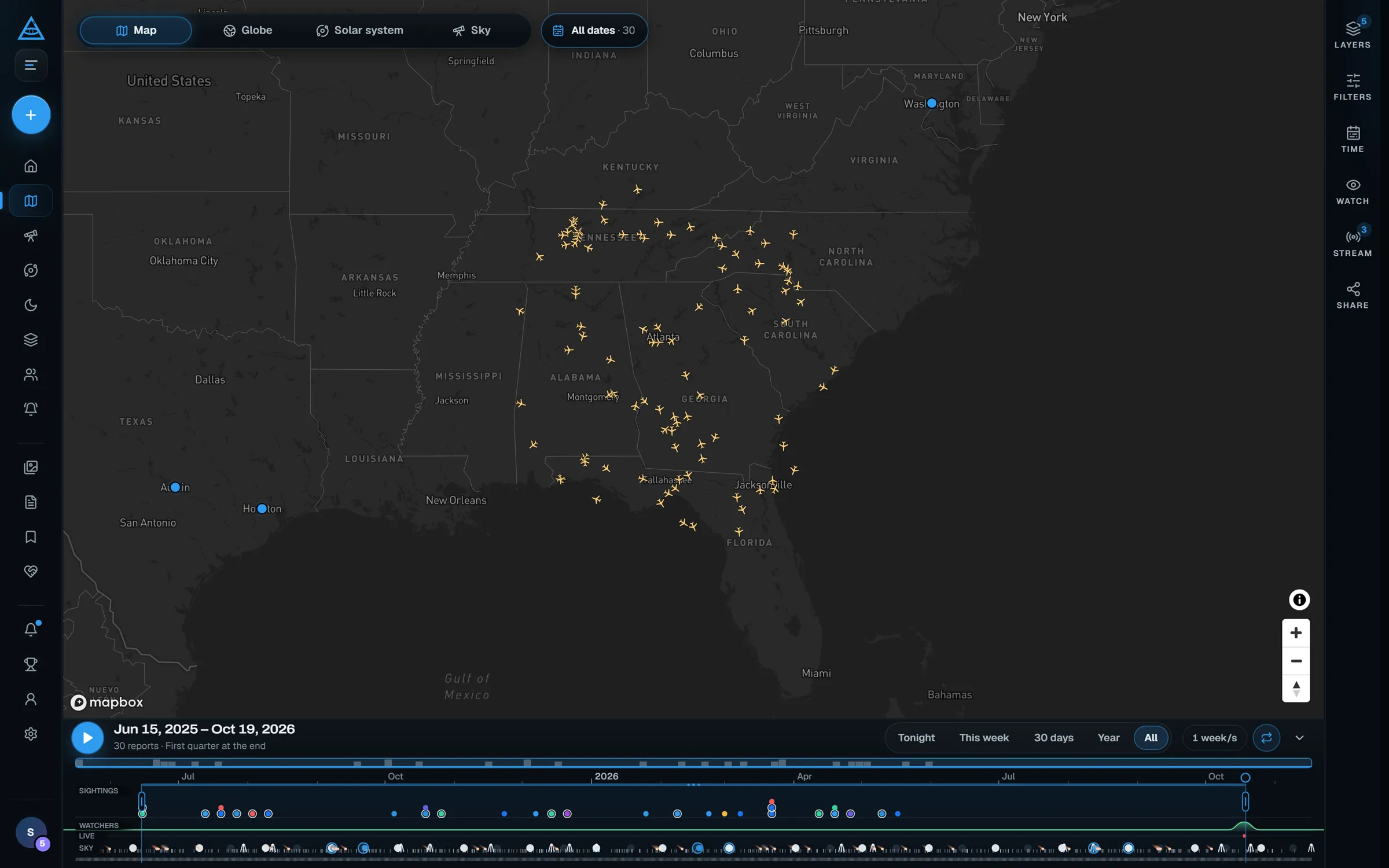This screenshot has height=868, width=1389.
Task: Open the crescent moon icon in sidebar
Action: (31, 305)
